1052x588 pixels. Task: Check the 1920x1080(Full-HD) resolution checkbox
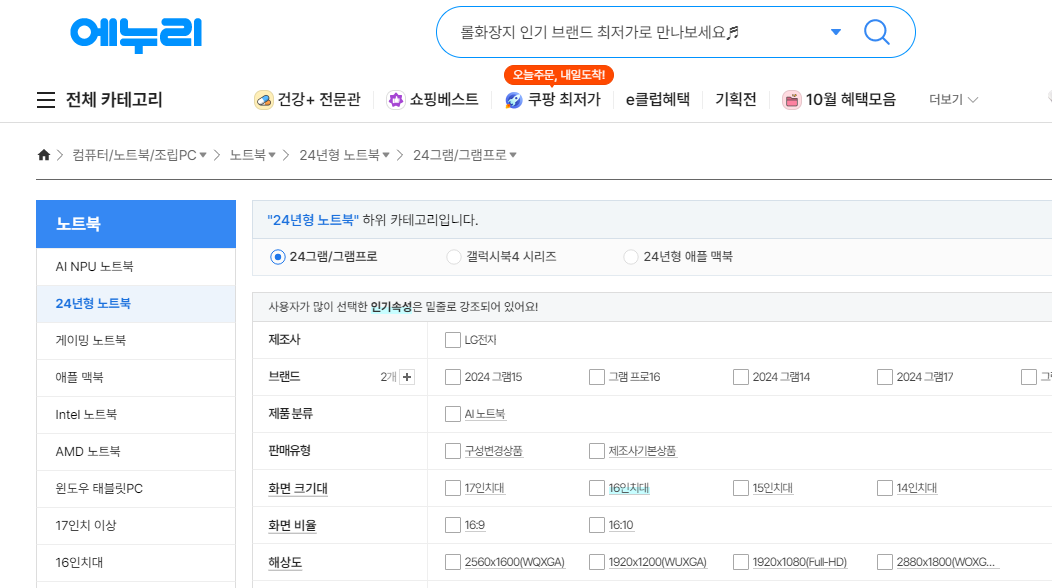[741, 562]
